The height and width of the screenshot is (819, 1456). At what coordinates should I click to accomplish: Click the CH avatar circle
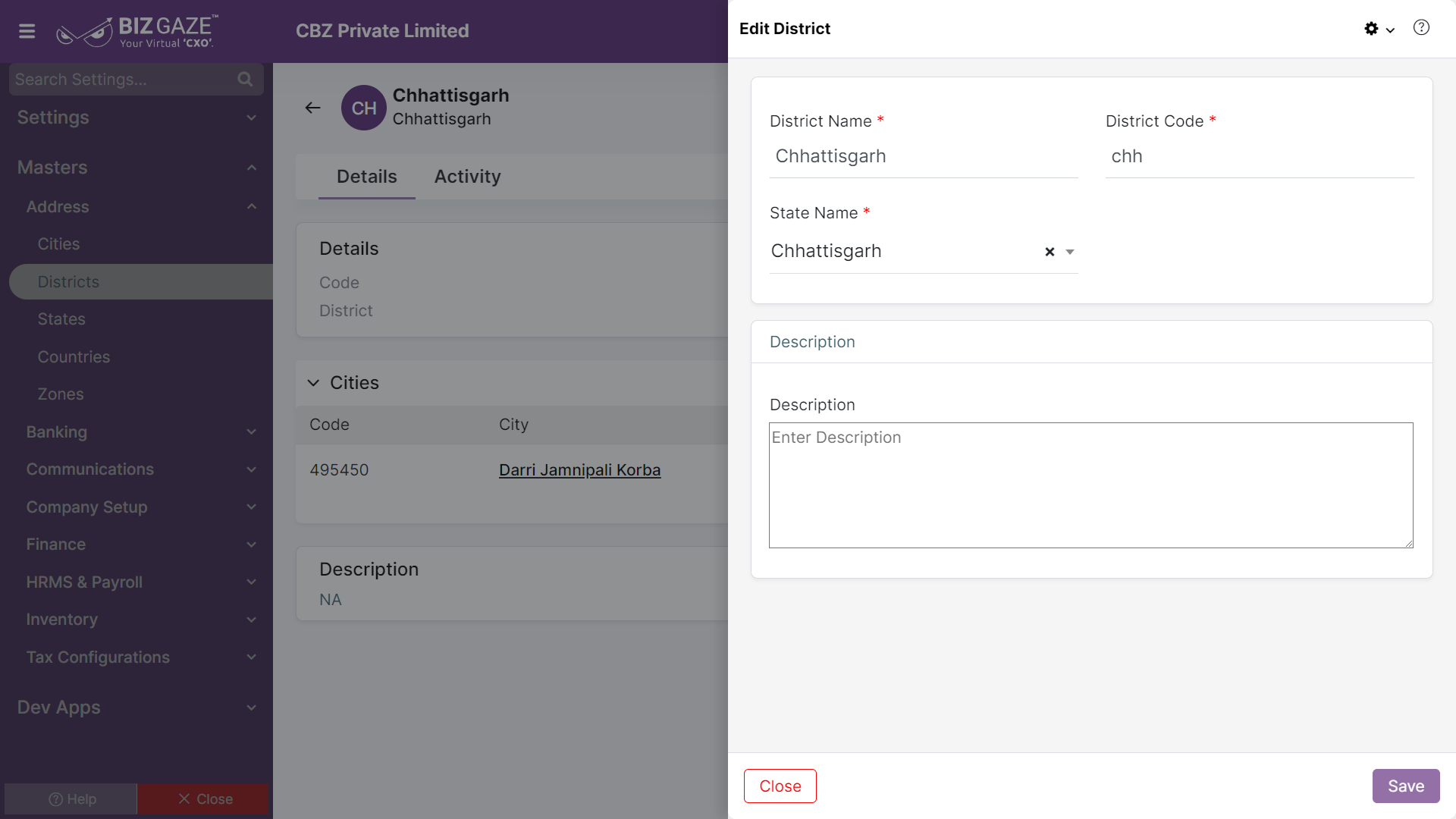[364, 108]
